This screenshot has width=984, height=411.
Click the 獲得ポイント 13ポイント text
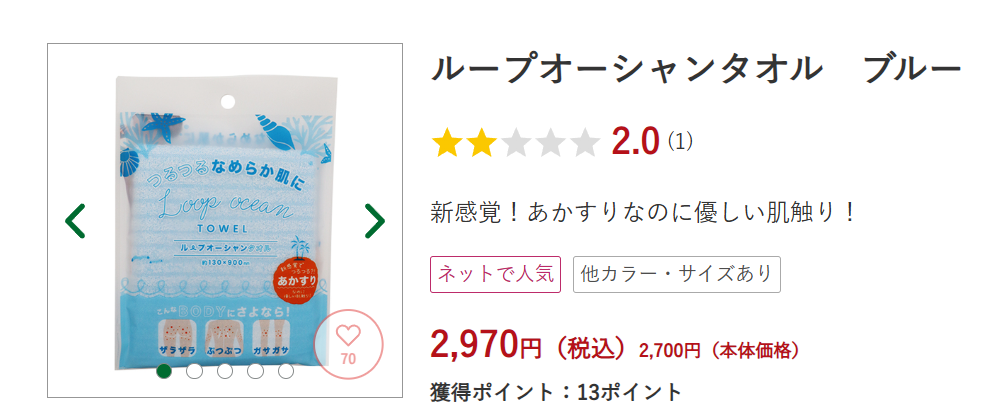(555, 392)
